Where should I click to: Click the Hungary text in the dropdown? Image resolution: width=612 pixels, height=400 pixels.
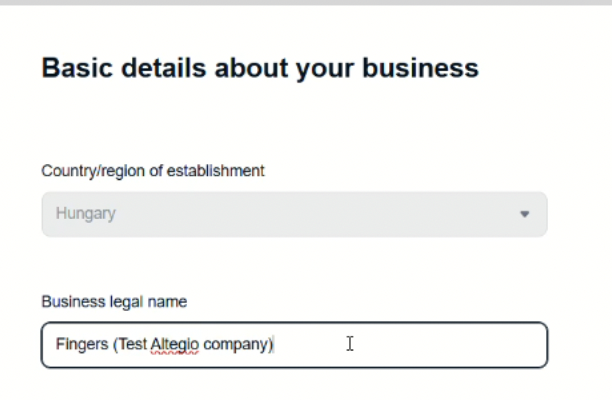pos(85,214)
